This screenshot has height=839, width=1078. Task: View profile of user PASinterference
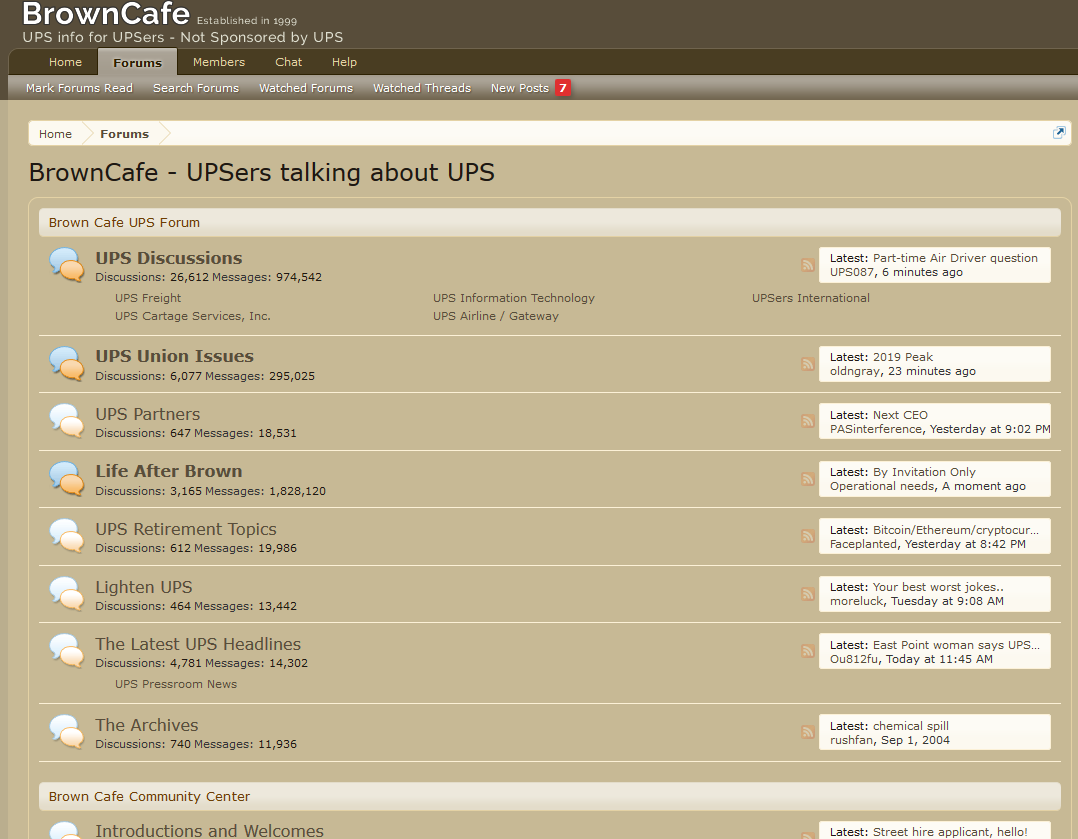click(876, 428)
